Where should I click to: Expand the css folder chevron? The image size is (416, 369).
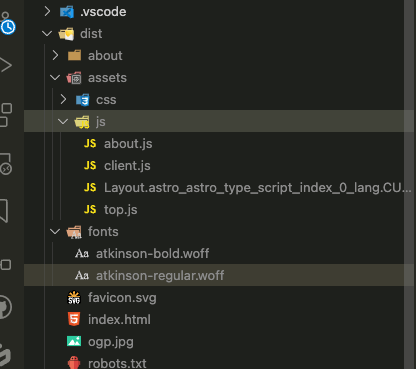click(x=63, y=99)
